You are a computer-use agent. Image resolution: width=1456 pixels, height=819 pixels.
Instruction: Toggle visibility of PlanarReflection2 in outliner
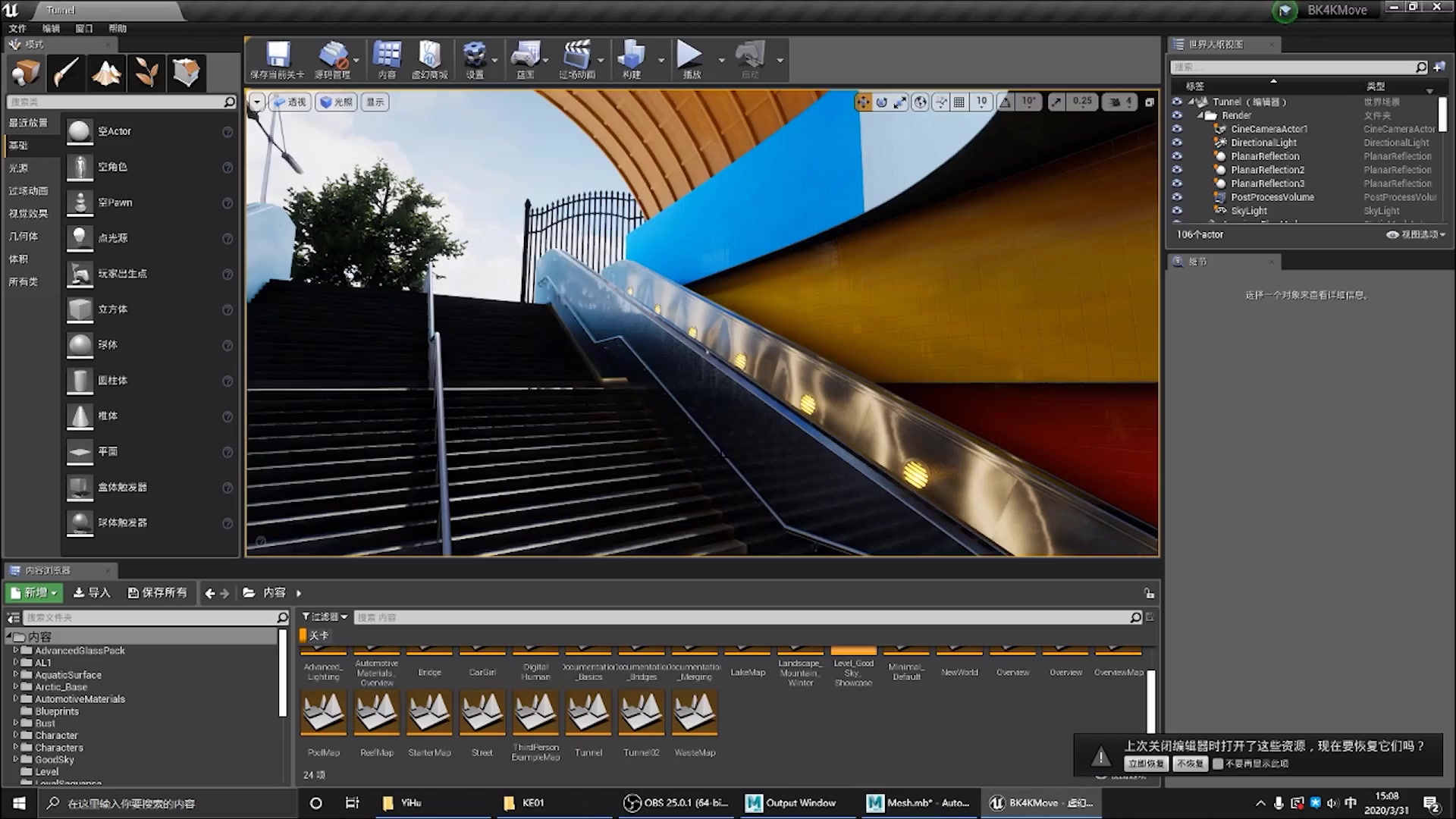pyautogui.click(x=1177, y=169)
